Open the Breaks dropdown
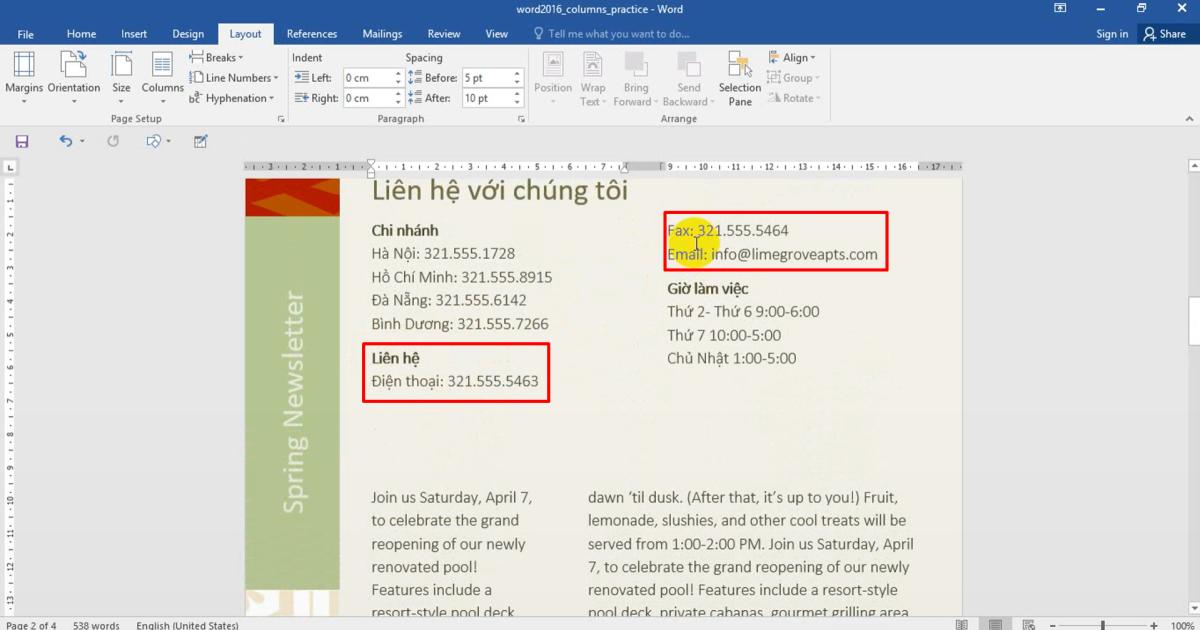This screenshot has height=630, width=1200. (216, 57)
